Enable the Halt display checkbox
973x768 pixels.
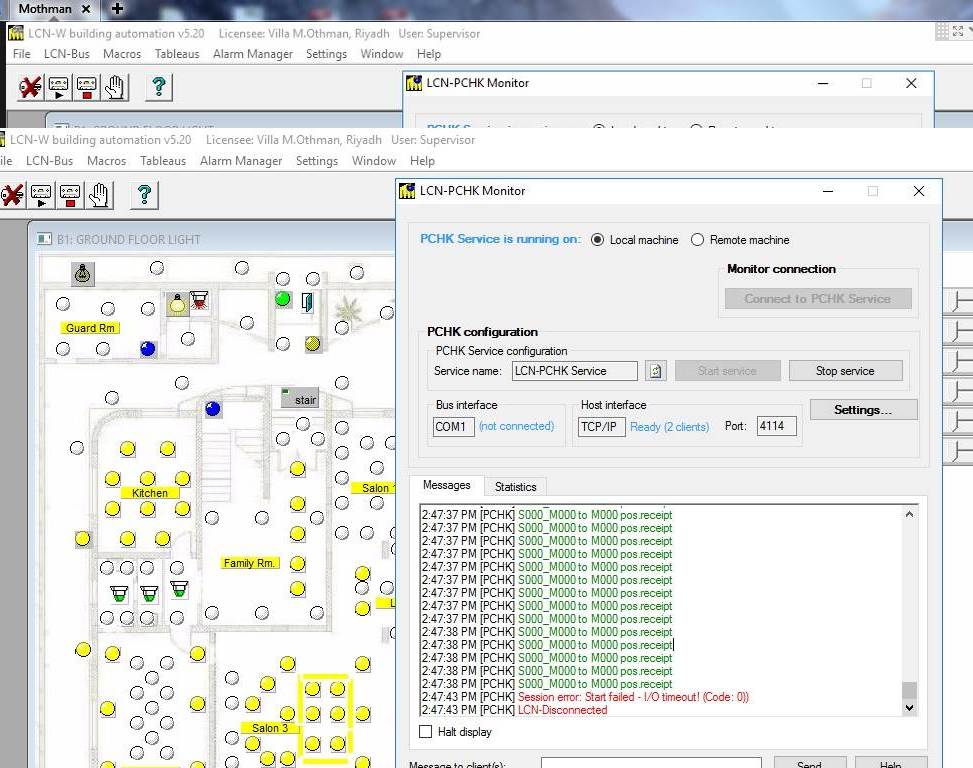point(426,732)
